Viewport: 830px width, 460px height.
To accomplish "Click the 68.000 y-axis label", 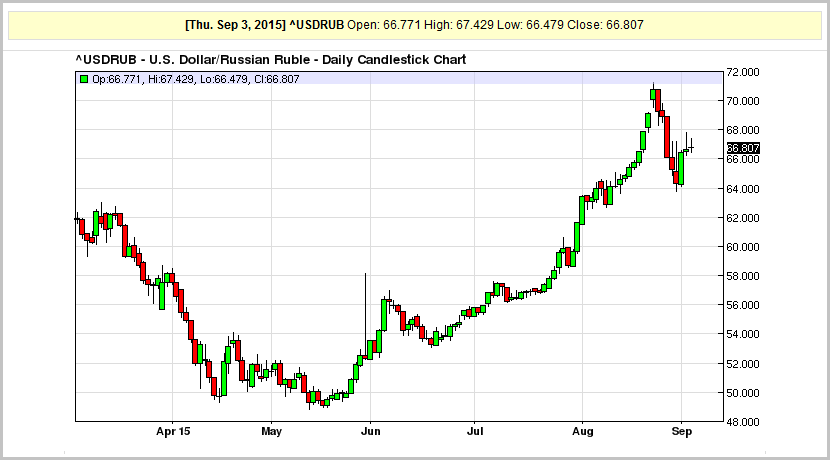I will pyautogui.click(x=743, y=130).
